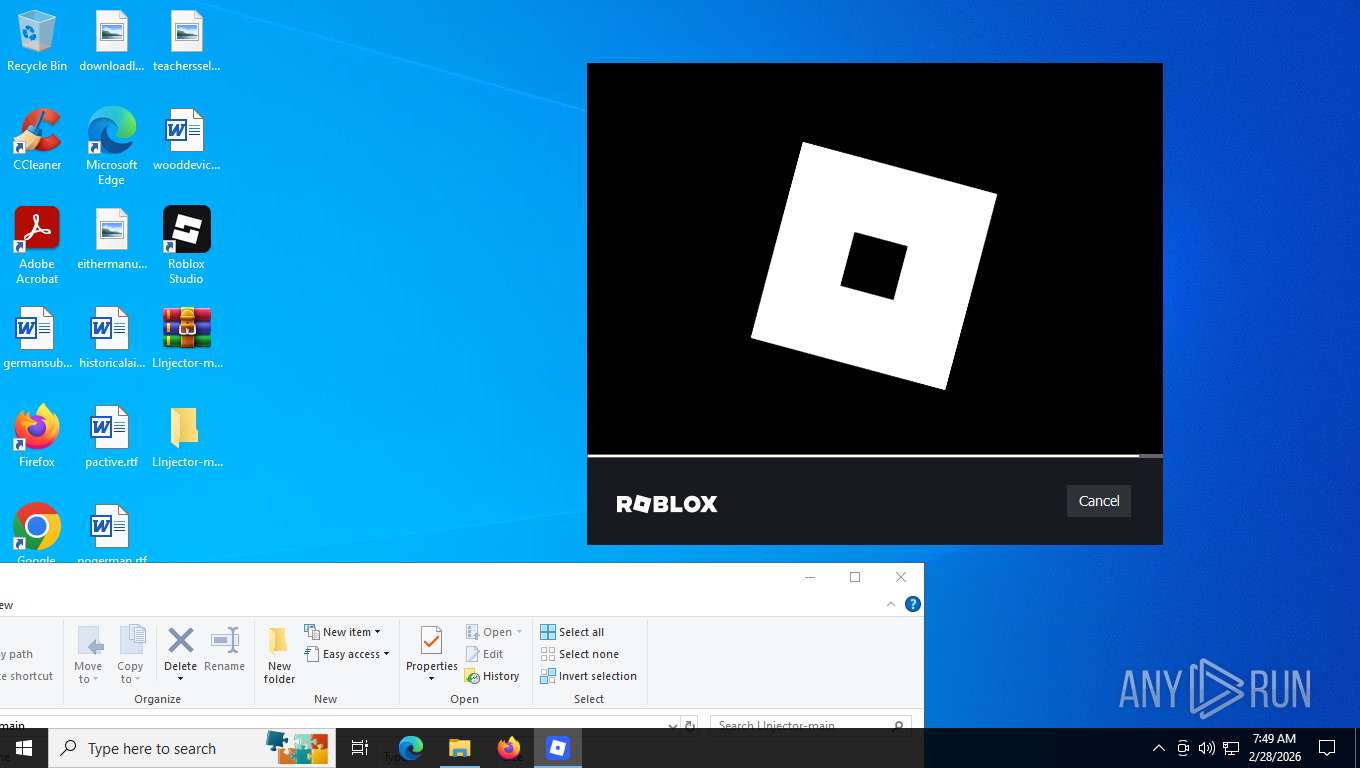1360x768 pixels.
Task: Select the eithermanu image file
Action: point(111,239)
